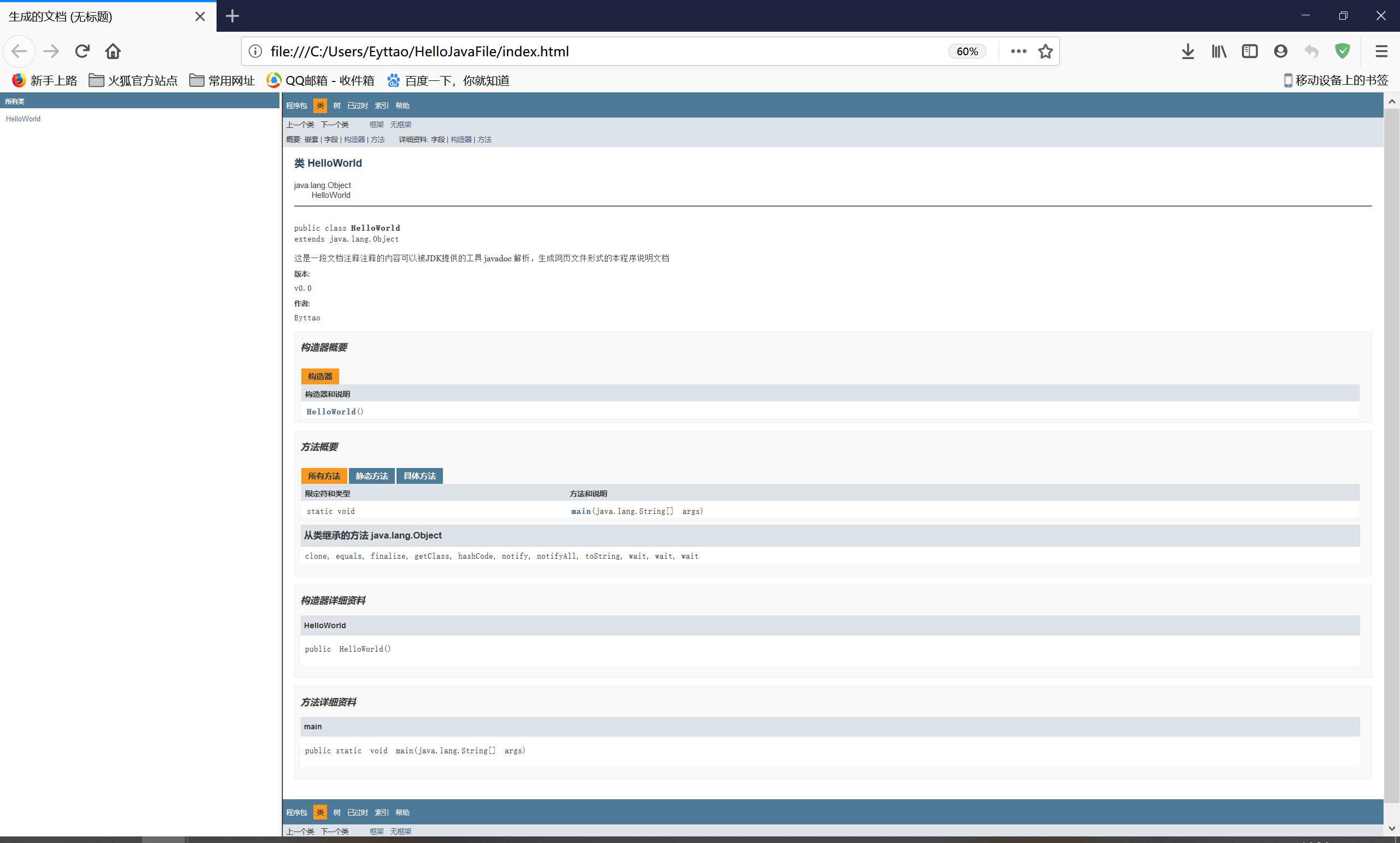Open the 火狐官方站点 bookmark folder
Screen dimensions: 1400x843
[133, 81]
